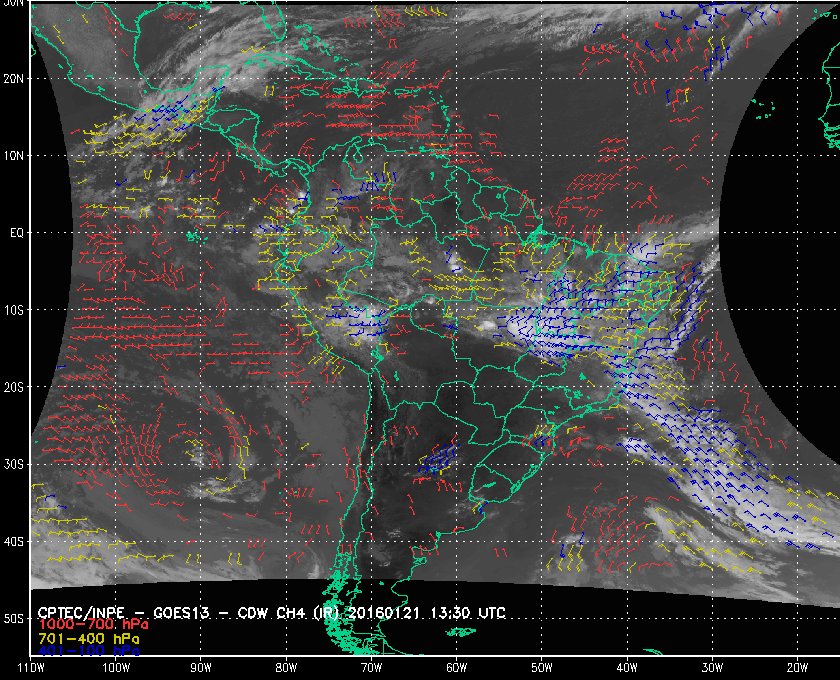Click the blue 401-100 hPa legend entry
Image resolution: width=840 pixels, height=680 pixels.
(x=89, y=651)
